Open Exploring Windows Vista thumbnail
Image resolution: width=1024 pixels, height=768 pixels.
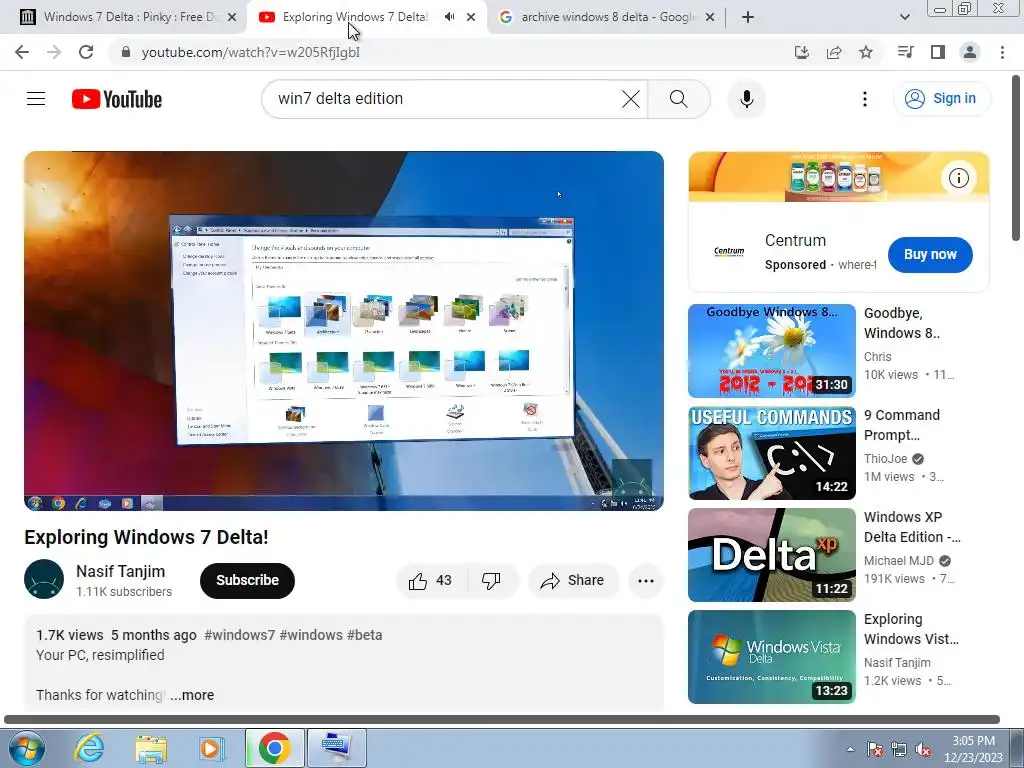pos(771,657)
